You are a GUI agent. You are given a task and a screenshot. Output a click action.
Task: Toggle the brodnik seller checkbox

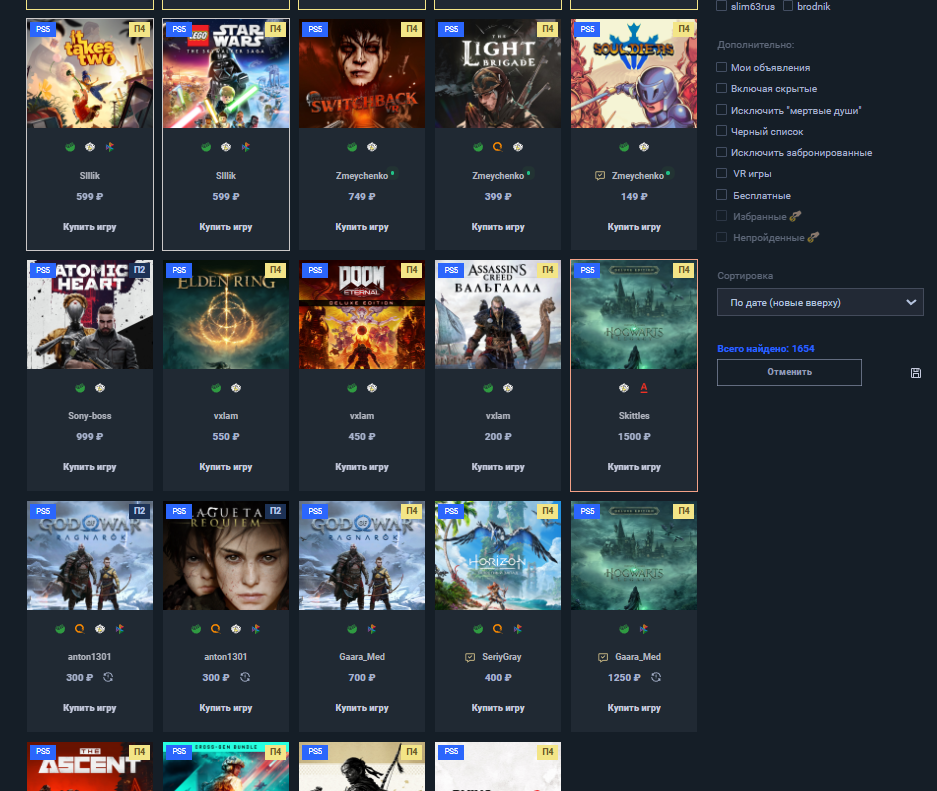pyautogui.click(x=788, y=6)
